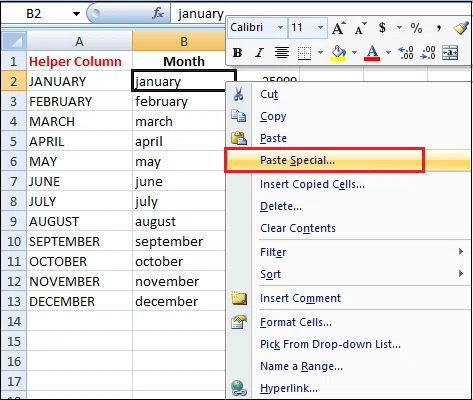473x400 pixels.
Task: Select cell containing lowercase march
Action: (x=179, y=121)
